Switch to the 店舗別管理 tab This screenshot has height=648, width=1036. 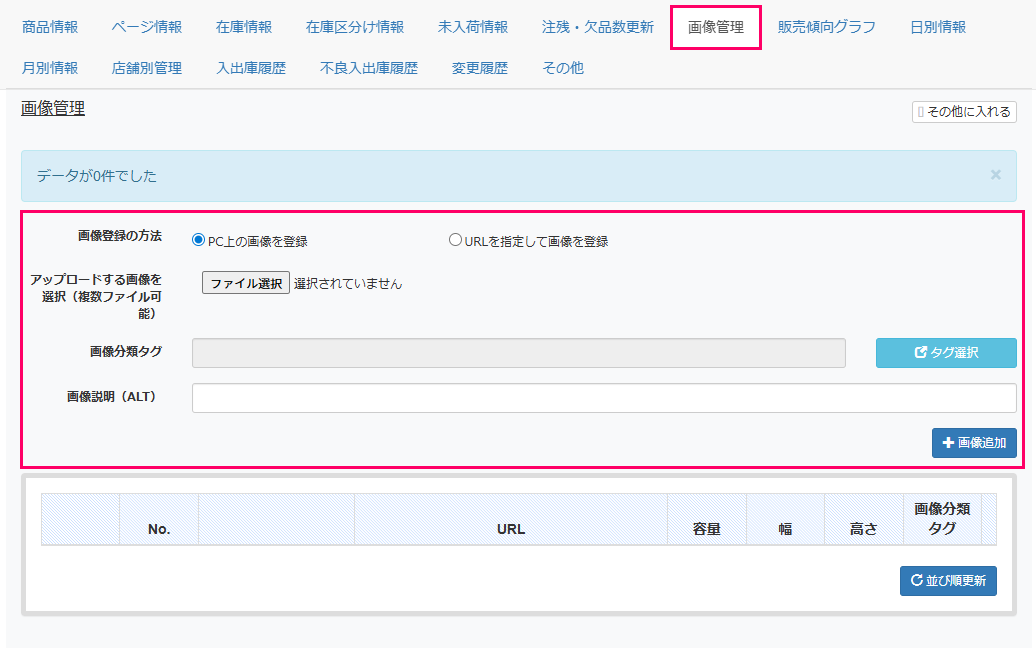tap(147, 68)
